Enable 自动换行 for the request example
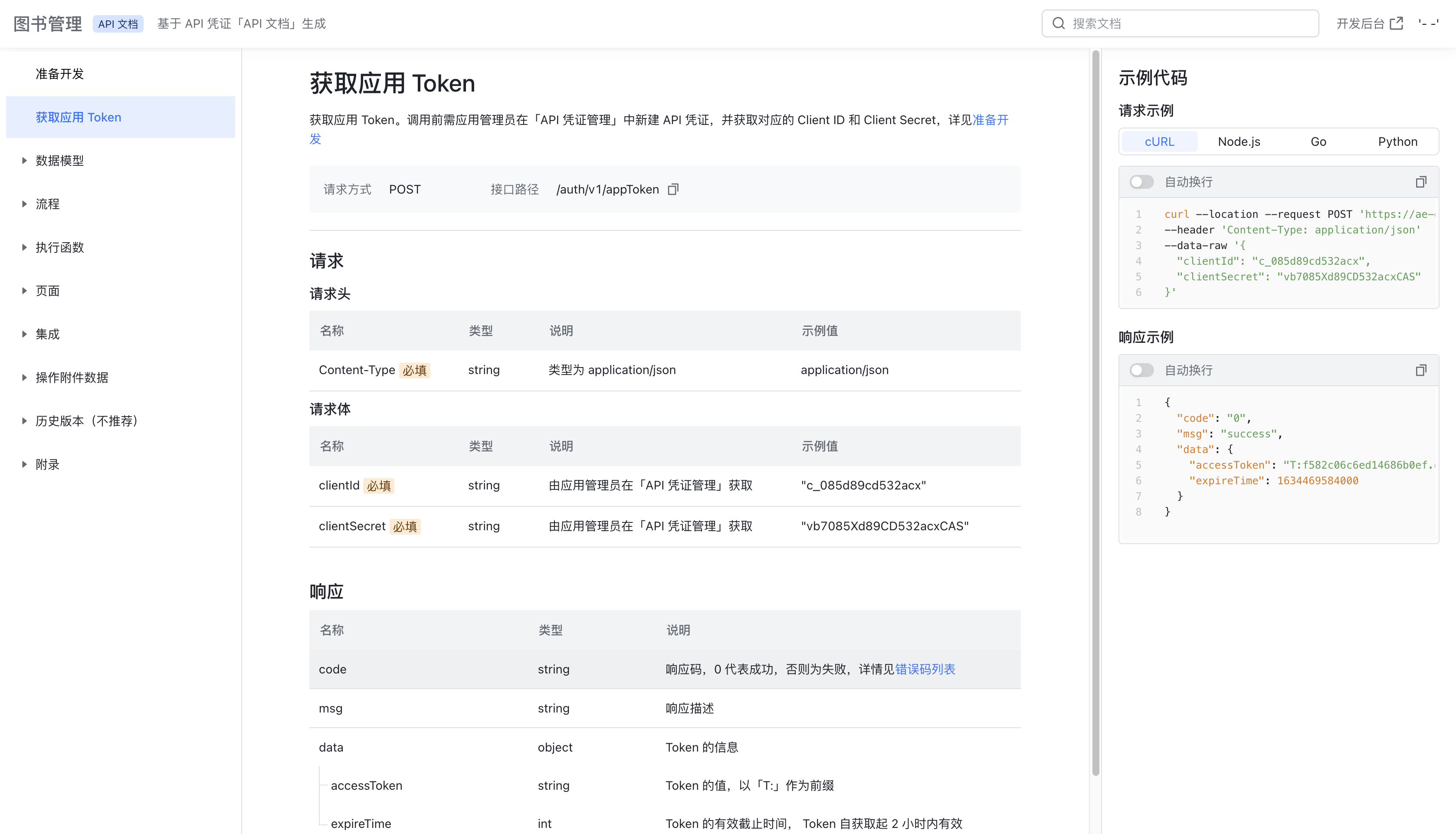The width and height of the screenshot is (1456, 834). point(1141,181)
